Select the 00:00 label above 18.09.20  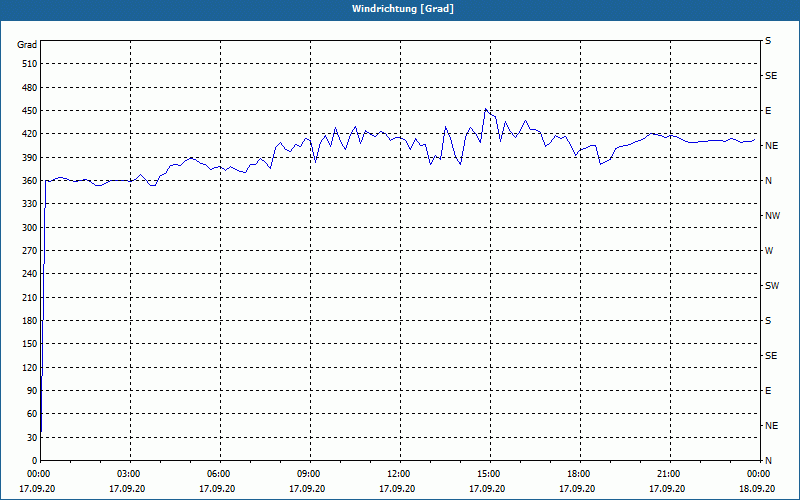point(759,474)
